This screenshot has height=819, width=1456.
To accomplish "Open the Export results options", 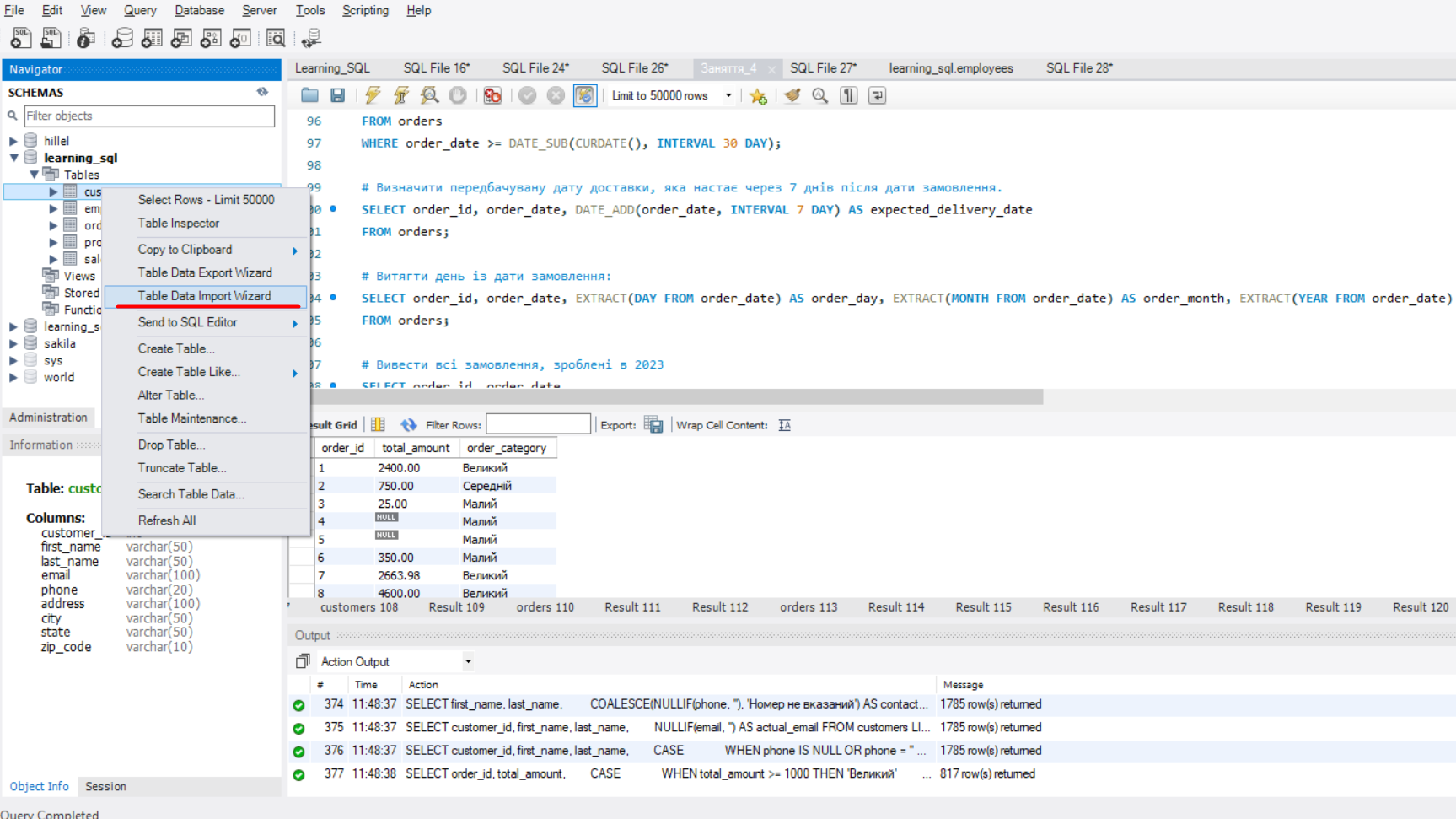I will coord(653,424).
